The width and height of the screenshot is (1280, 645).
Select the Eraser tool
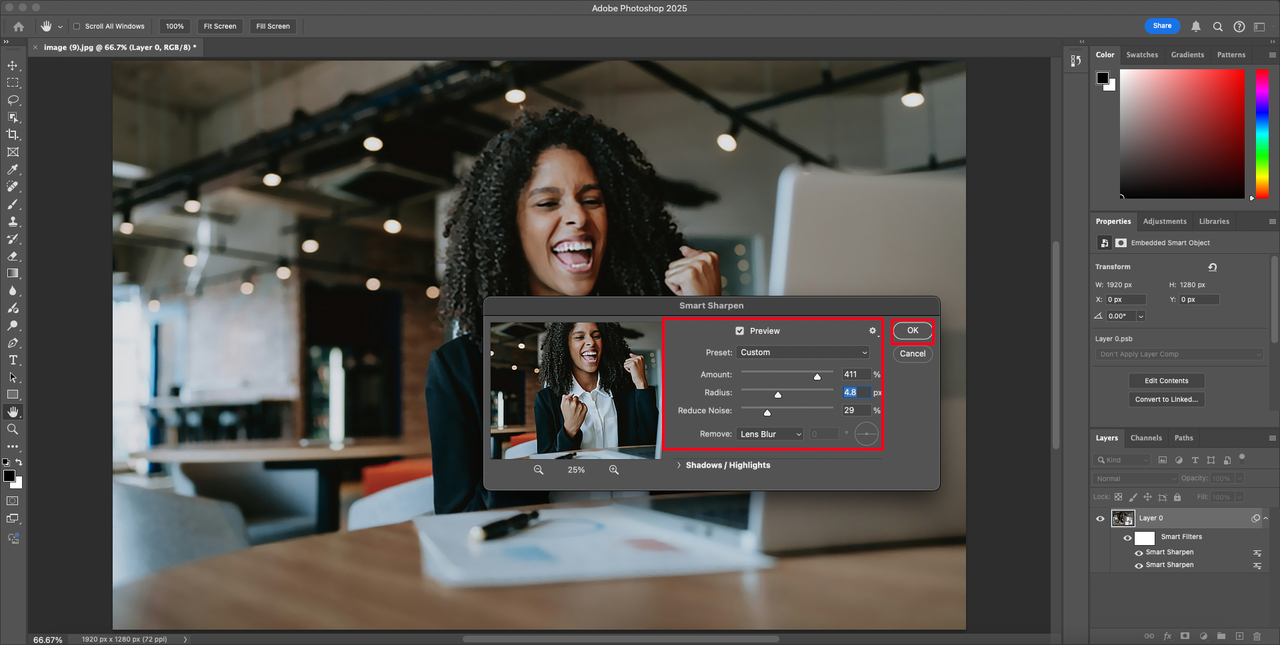point(13,256)
